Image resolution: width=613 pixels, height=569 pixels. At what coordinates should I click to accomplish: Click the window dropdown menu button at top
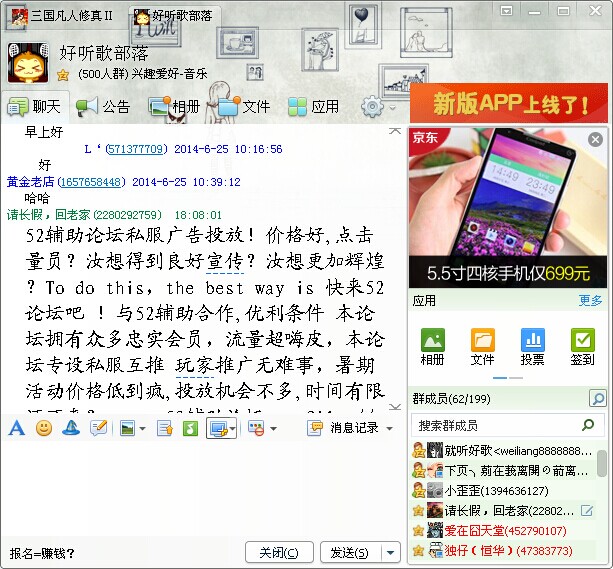506,11
